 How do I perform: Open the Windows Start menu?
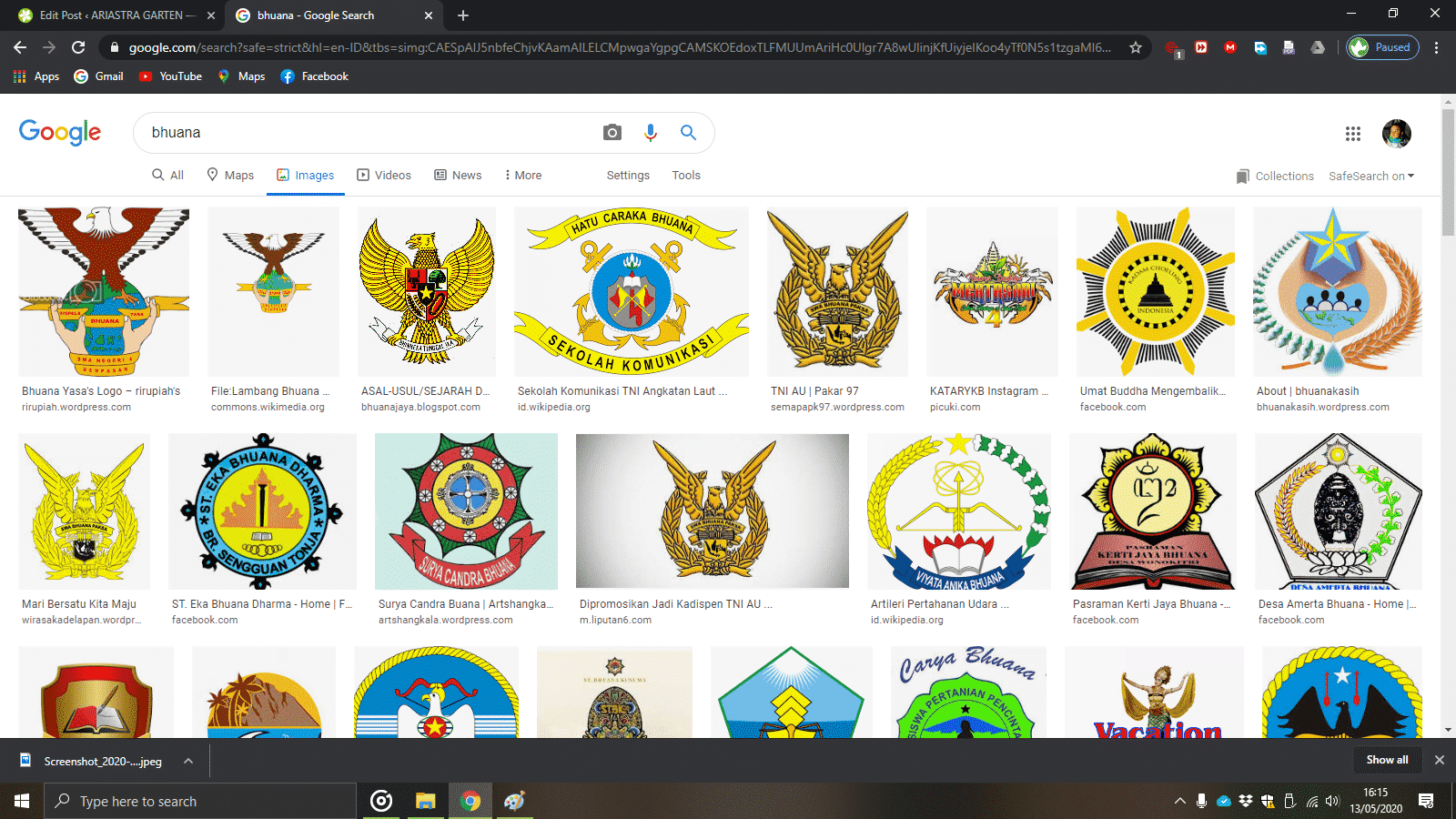(22, 801)
